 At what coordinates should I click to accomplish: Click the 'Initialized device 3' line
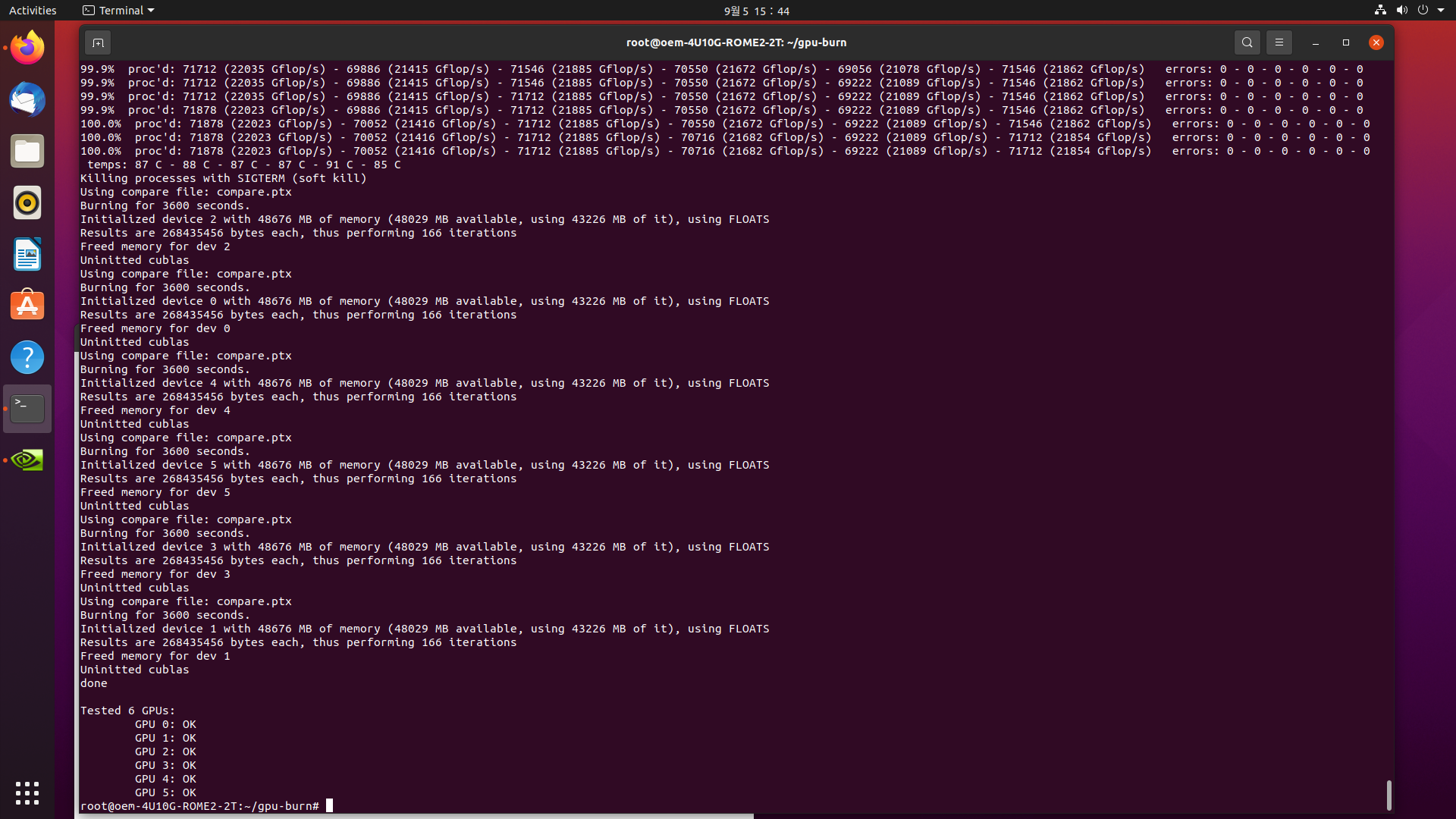point(425,547)
